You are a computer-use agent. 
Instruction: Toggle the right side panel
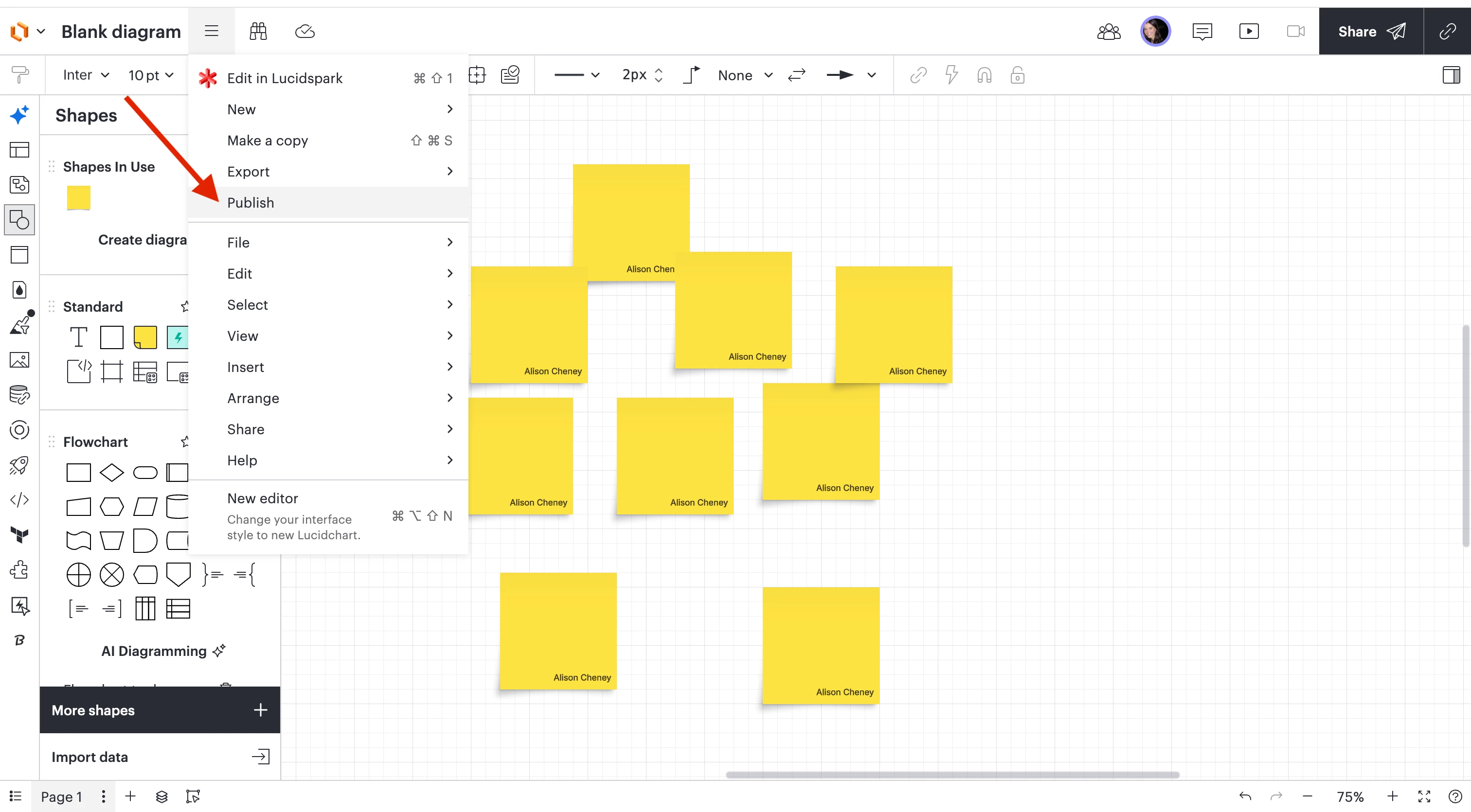[x=1451, y=75]
